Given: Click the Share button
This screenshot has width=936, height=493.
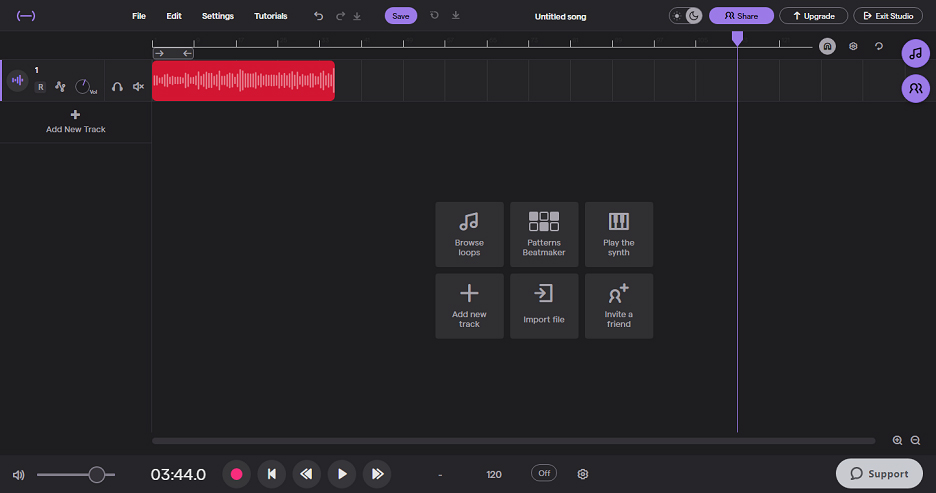Looking at the screenshot, I should tap(741, 16).
